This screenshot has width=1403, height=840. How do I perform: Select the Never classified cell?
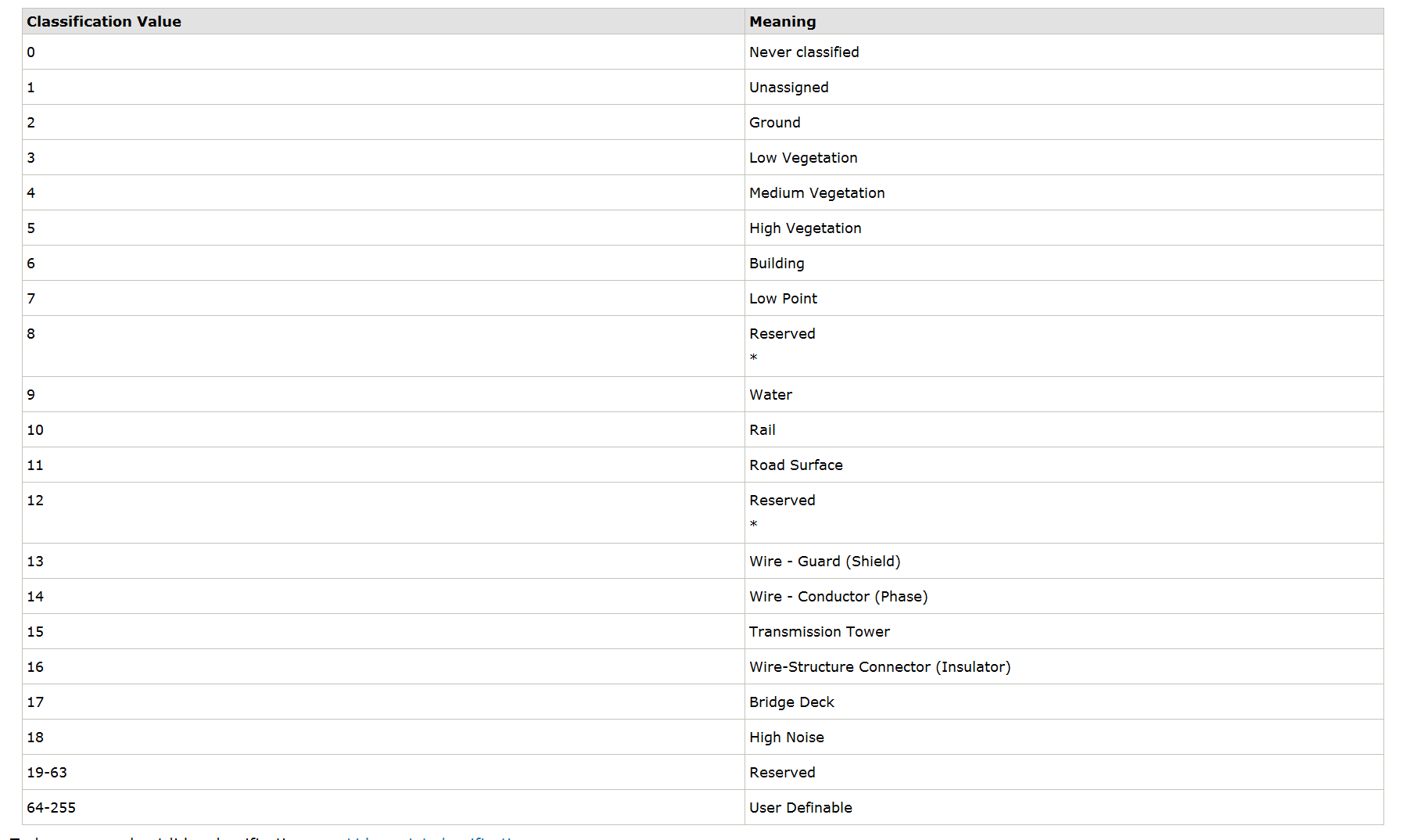[x=803, y=52]
